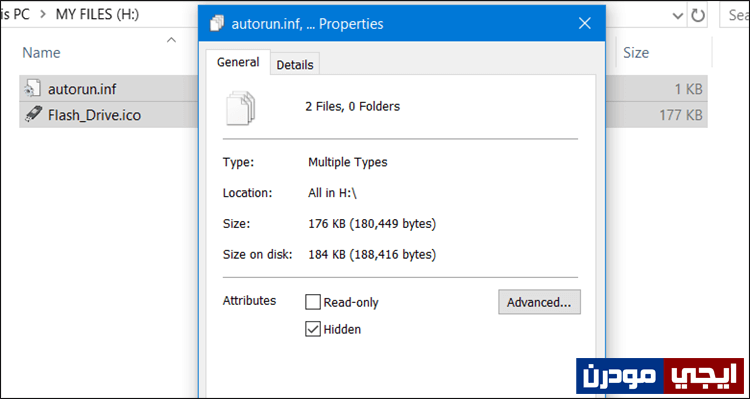
Task: Enable the Read-only attribute checkbox
Action: (313, 302)
